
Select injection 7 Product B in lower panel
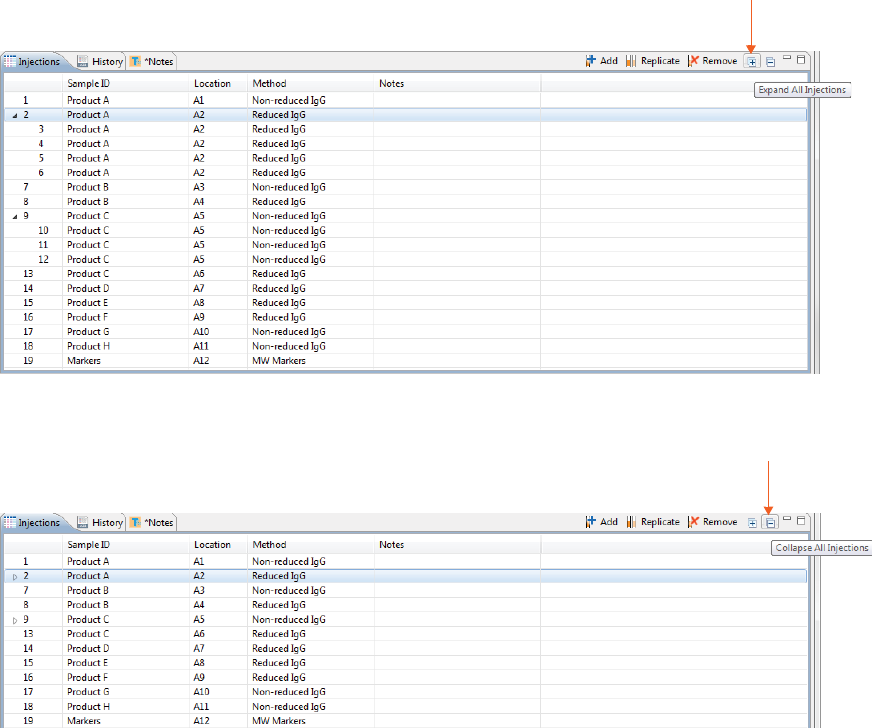click(x=406, y=591)
